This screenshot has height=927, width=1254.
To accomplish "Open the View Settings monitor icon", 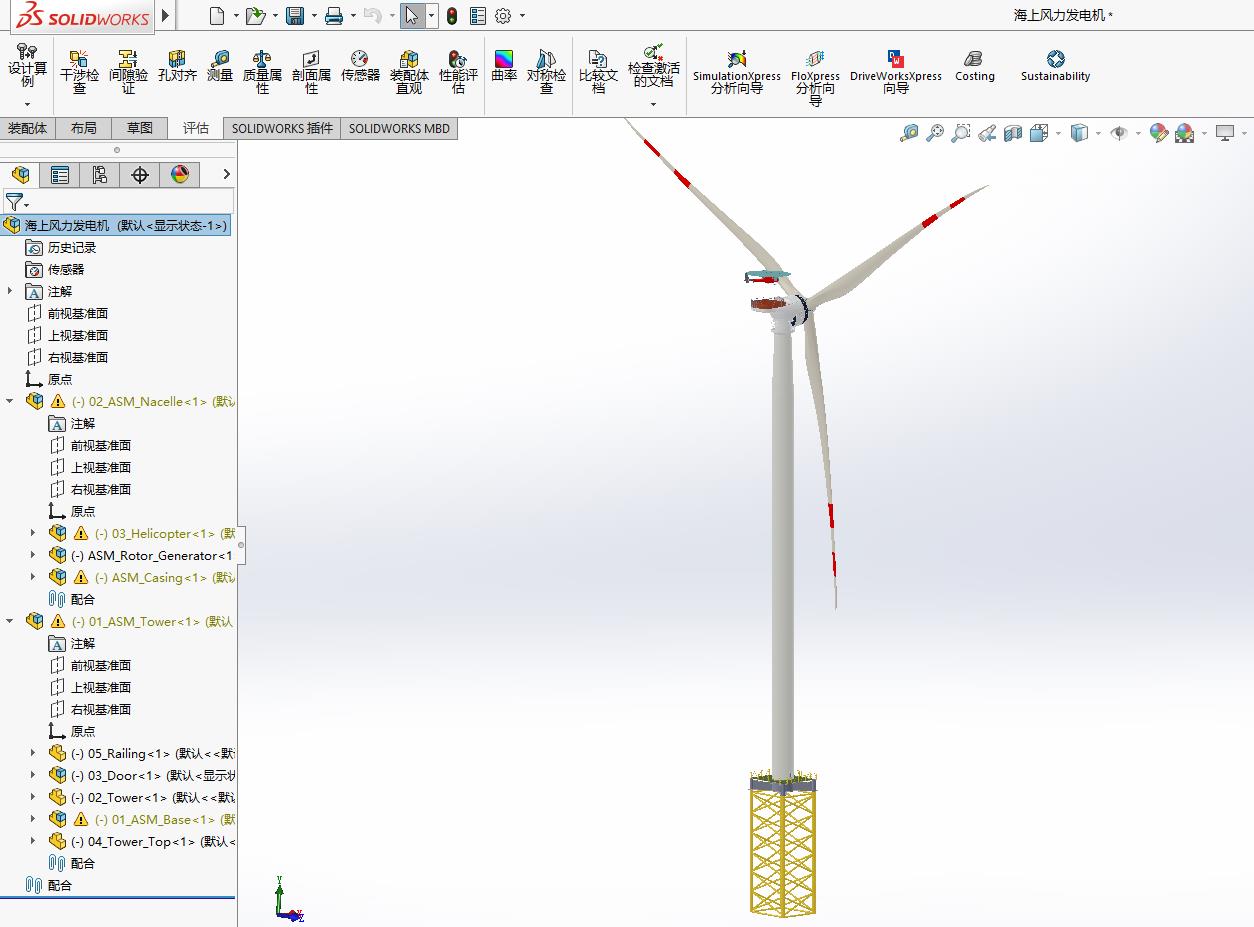I will tap(1225, 133).
